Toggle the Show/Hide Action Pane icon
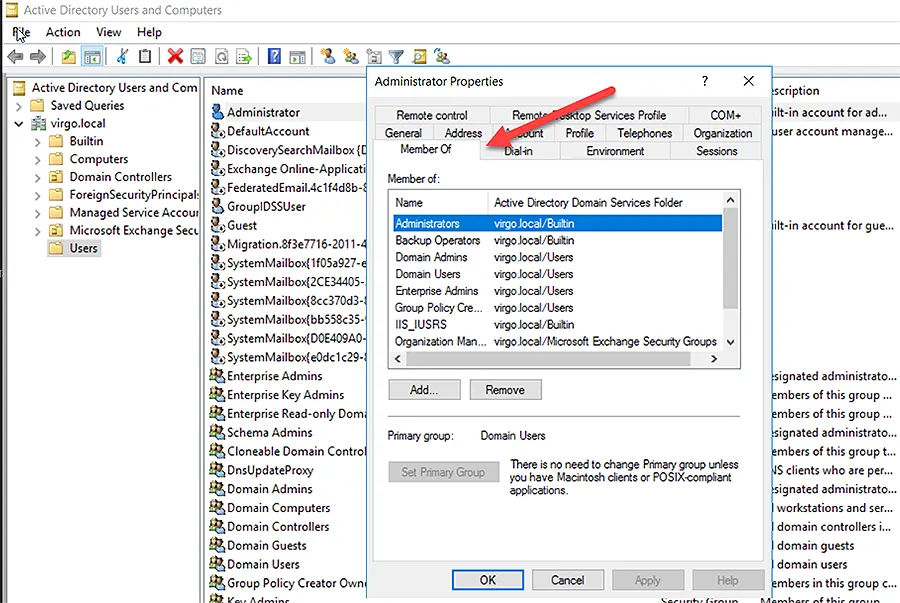Image resolution: width=900 pixels, height=603 pixels. [297, 56]
